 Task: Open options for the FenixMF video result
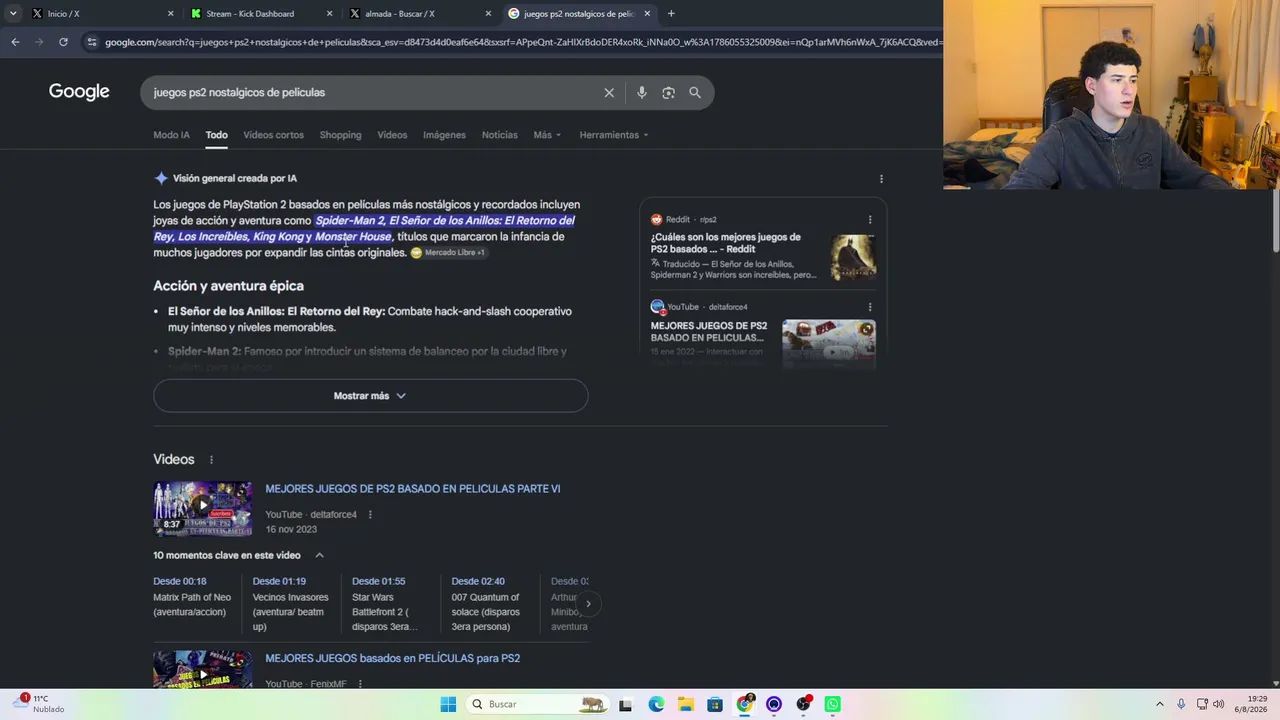[360, 684]
